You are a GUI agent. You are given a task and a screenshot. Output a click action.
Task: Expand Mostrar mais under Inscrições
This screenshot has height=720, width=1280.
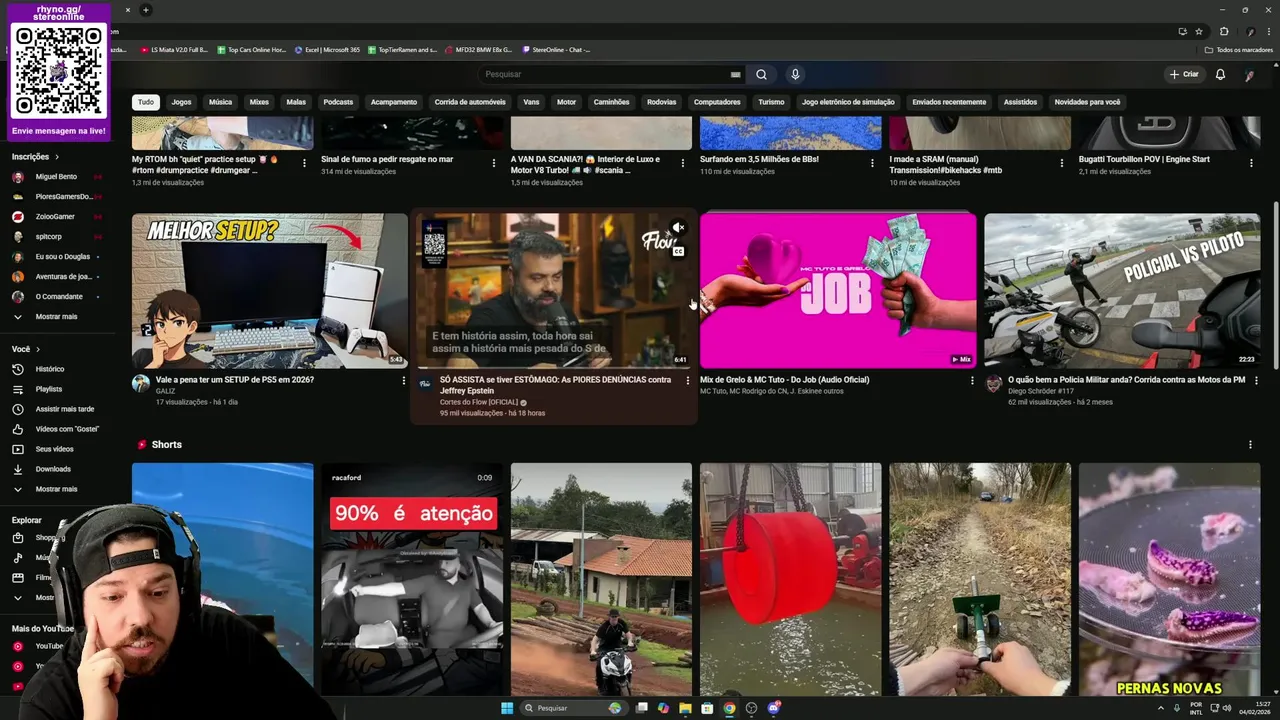57,316
